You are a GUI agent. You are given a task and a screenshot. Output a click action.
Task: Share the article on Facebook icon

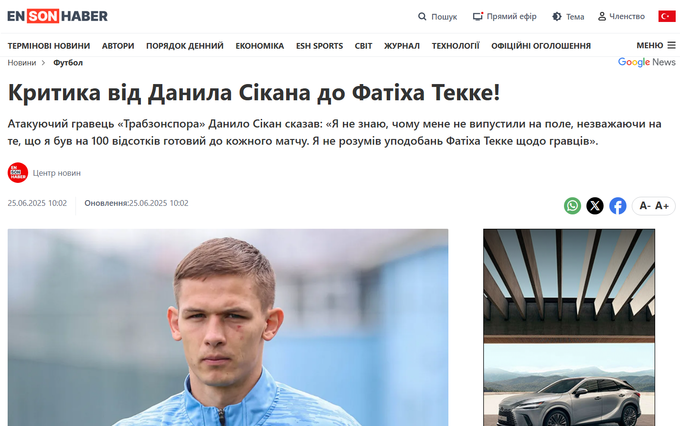[x=618, y=206]
